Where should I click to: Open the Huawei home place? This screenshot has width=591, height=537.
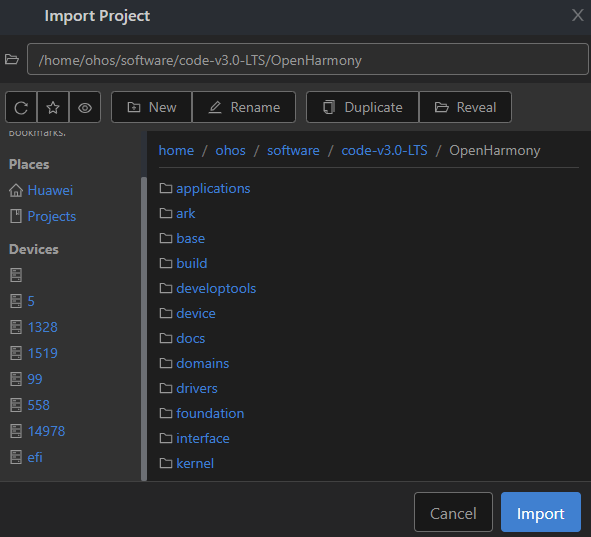50,190
